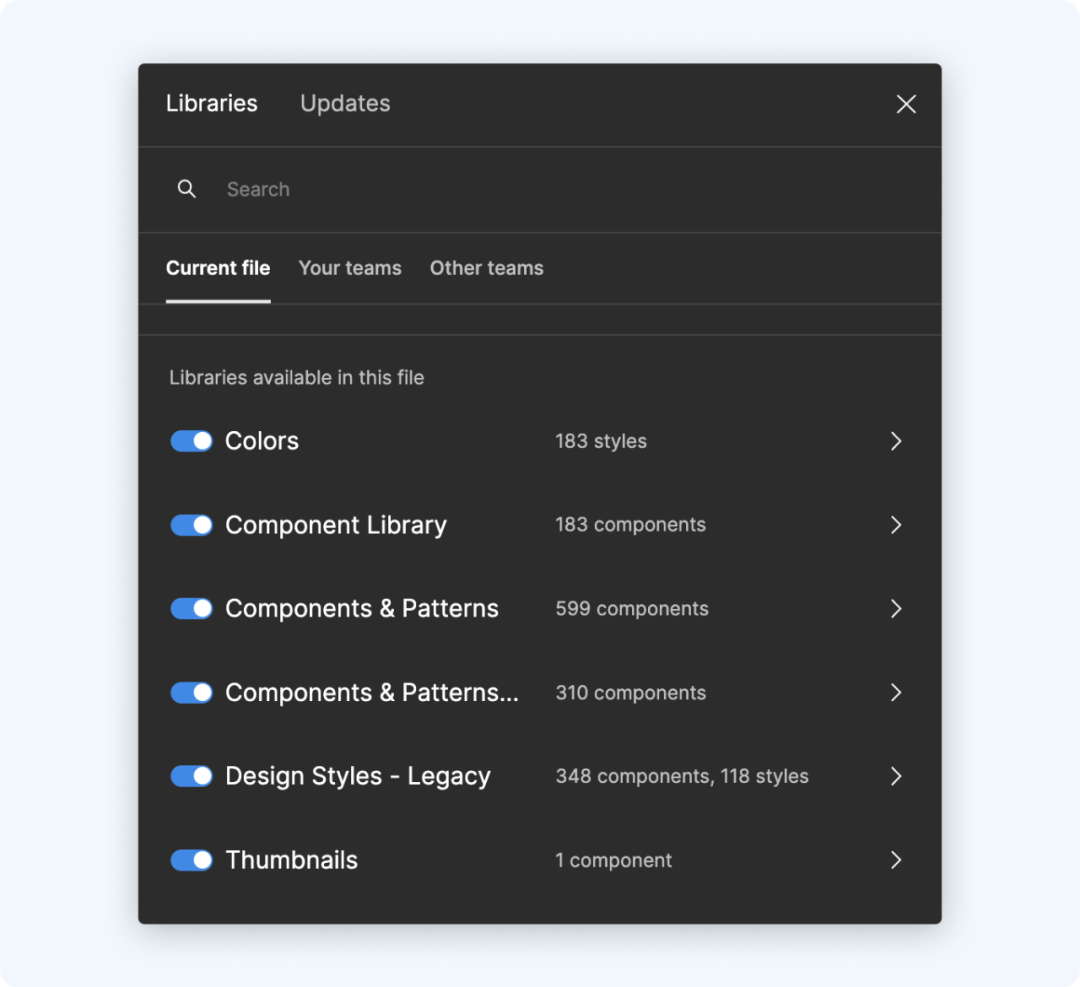
Task: Click the Thumbnails library name
Action: pyautogui.click(x=292, y=860)
